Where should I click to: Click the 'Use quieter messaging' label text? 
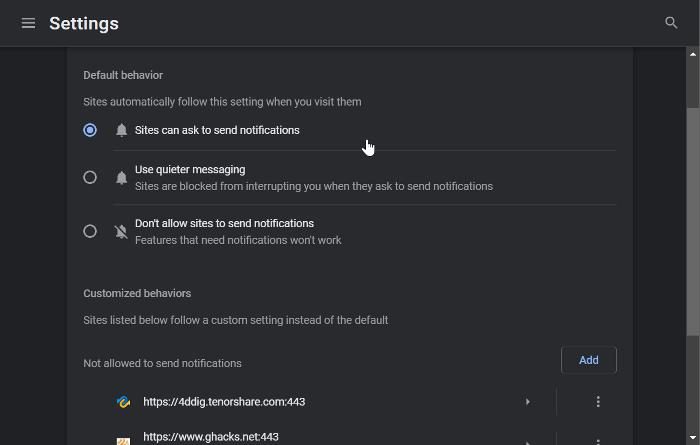(x=190, y=170)
